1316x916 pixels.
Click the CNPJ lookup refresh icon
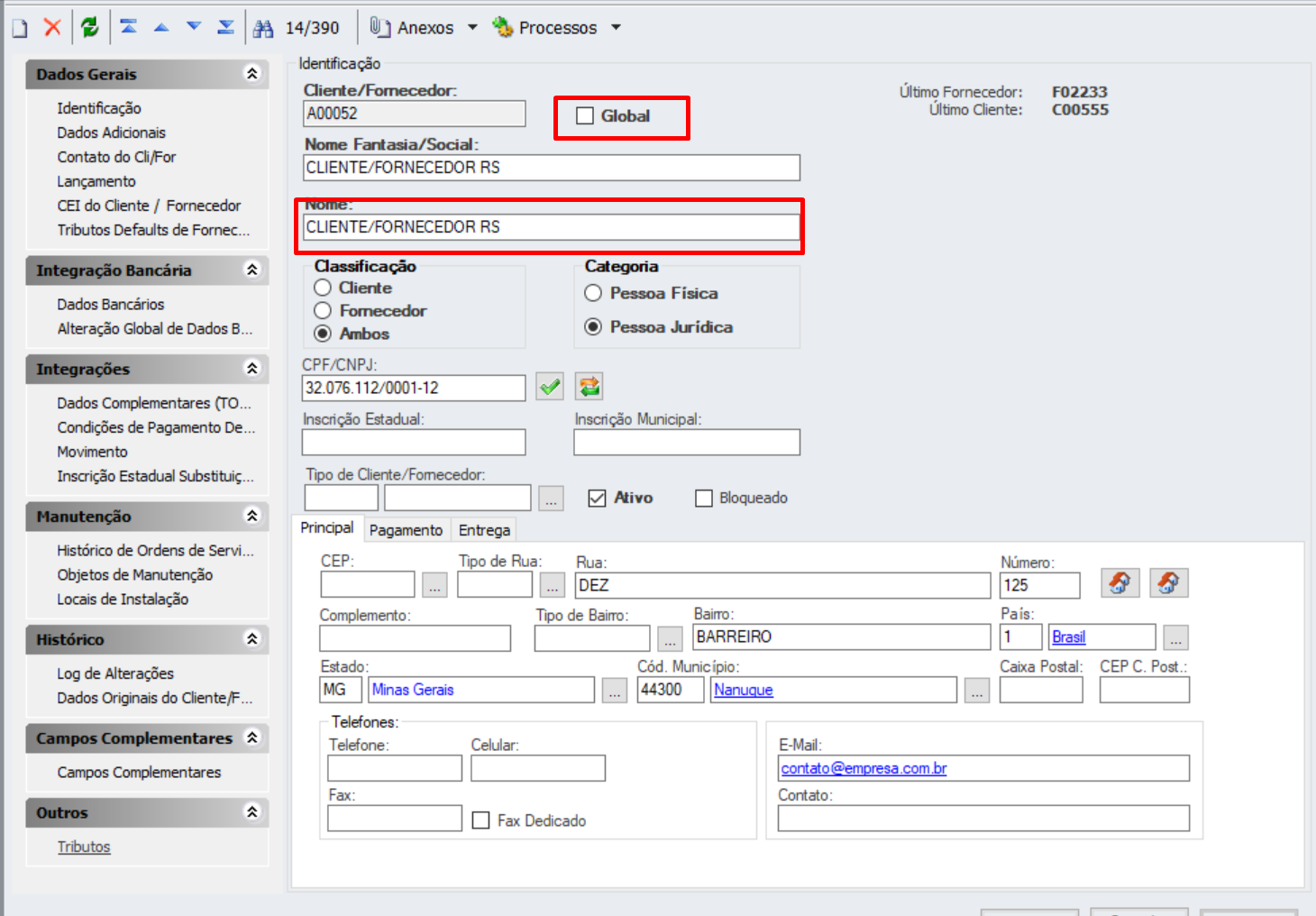click(x=589, y=387)
